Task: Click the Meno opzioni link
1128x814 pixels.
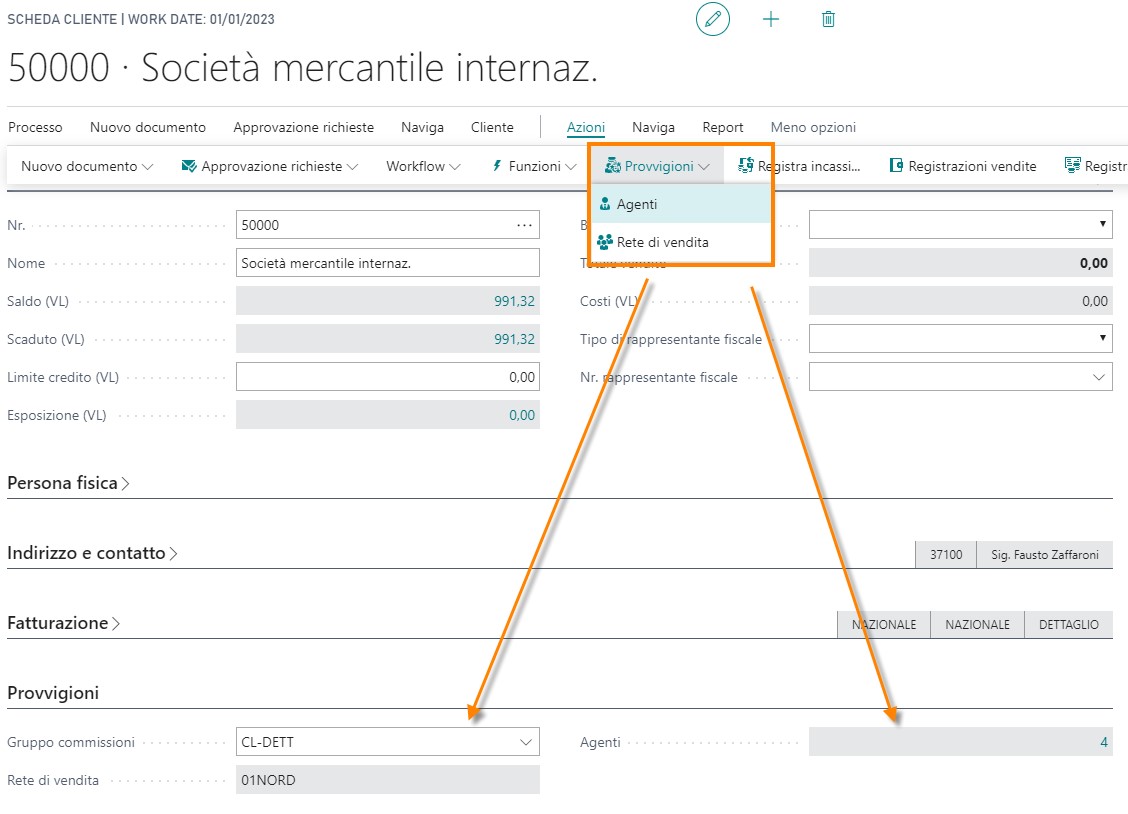Action: point(812,127)
